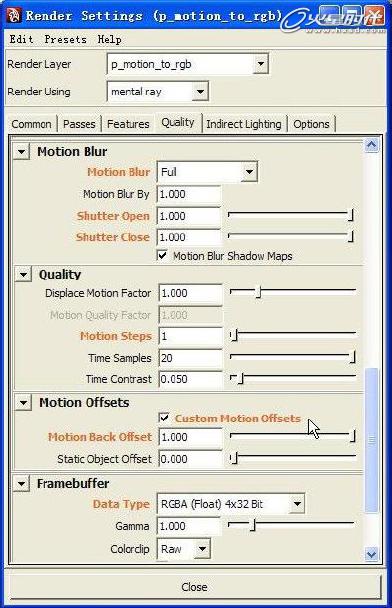The width and height of the screenshot is (392, 608).
Task: Collapse the Framebuffer section
Action: (21, 484)
